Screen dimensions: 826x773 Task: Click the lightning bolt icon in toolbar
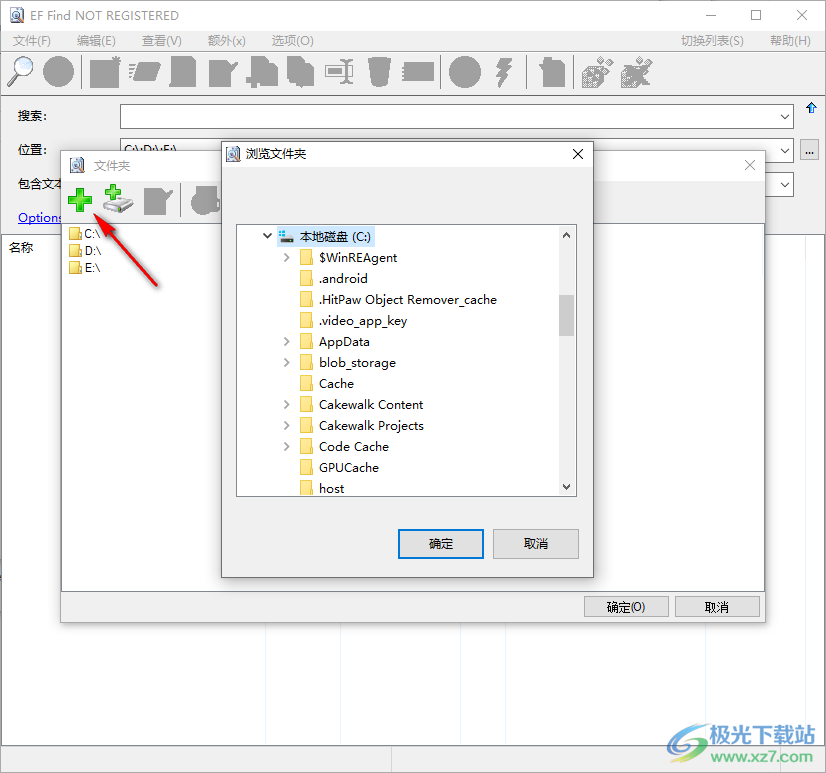tap(504, 72)
